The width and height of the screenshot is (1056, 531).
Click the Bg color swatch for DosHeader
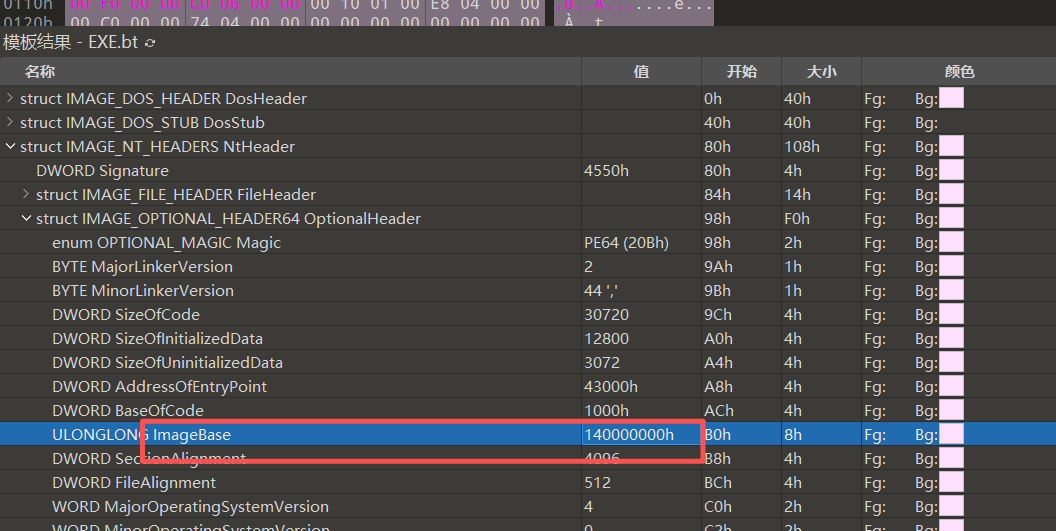pyautogui.click(x=951, y=98)
